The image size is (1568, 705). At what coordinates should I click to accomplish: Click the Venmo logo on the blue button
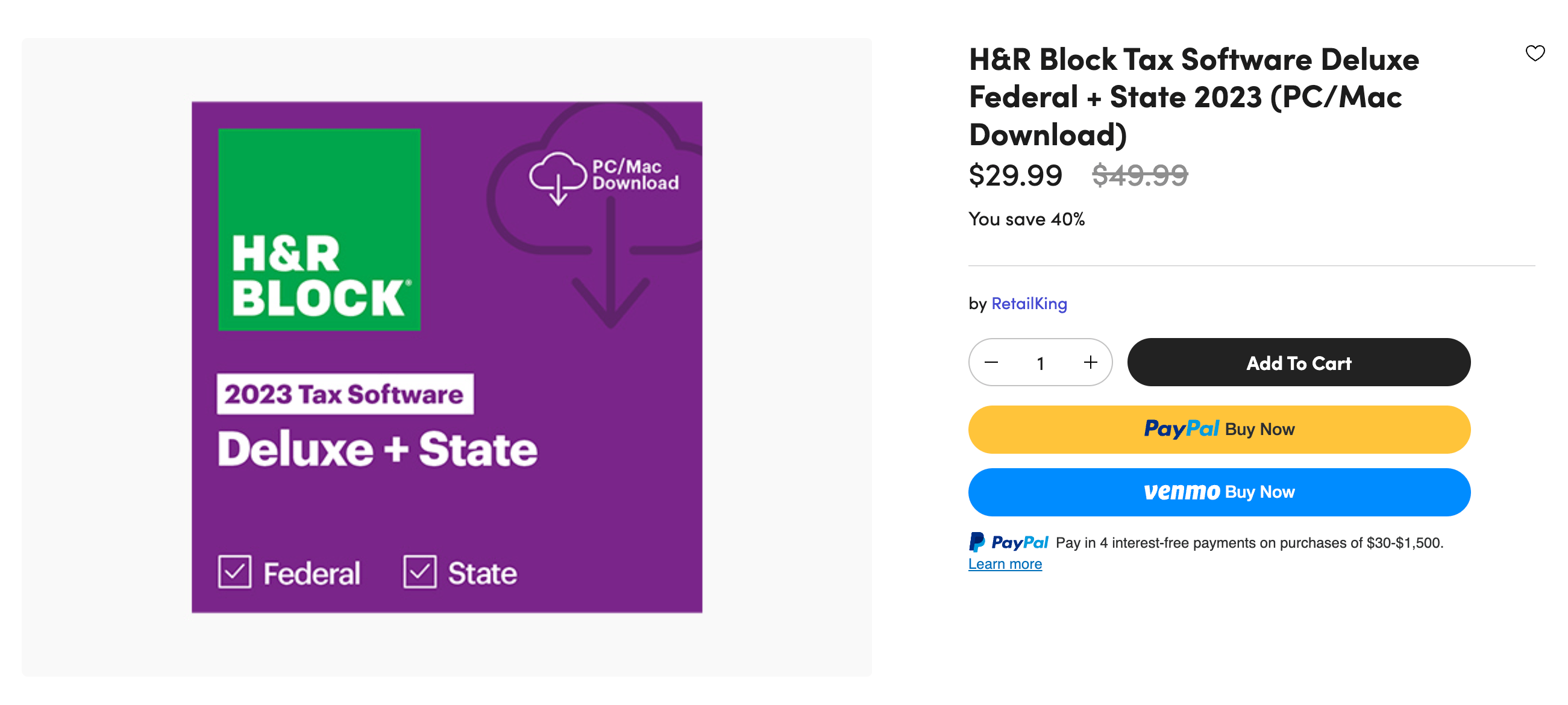tap(1183, 492)
